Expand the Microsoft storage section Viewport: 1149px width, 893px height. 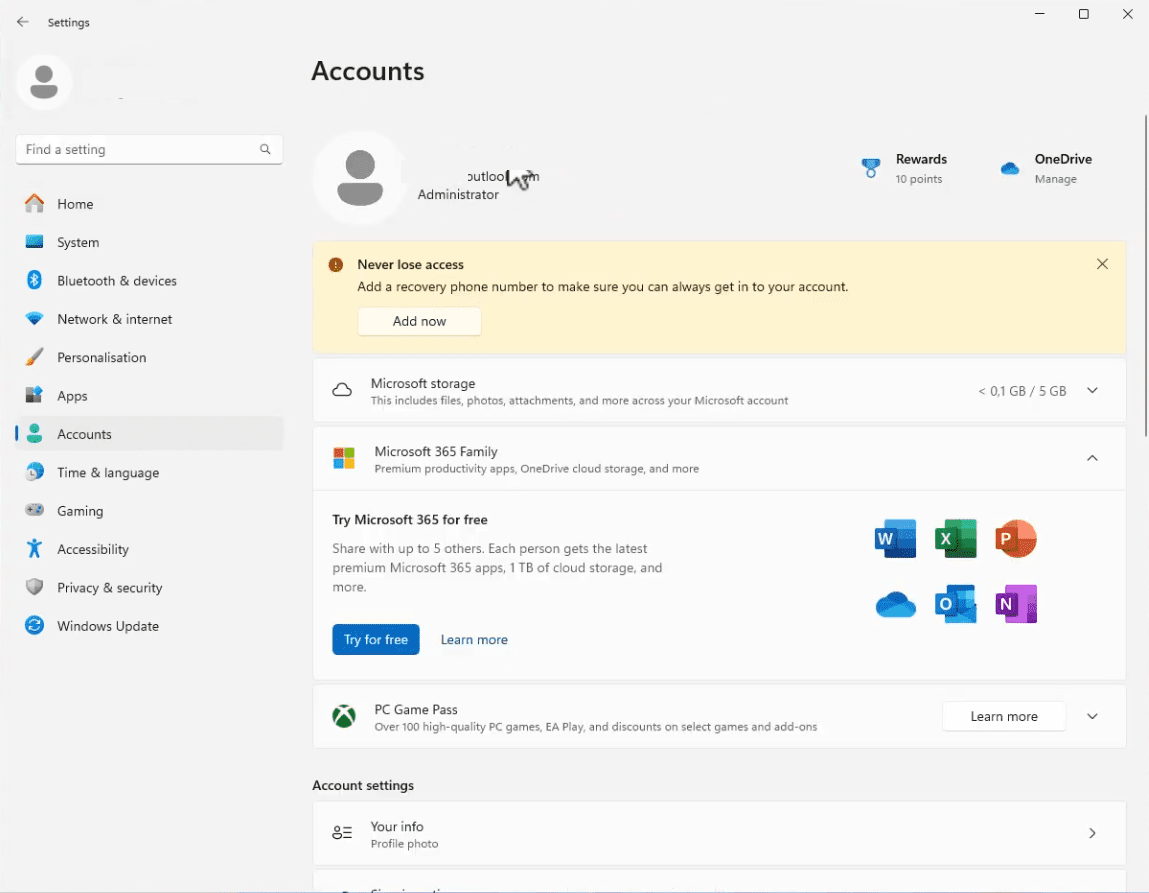coord(1092,390)
